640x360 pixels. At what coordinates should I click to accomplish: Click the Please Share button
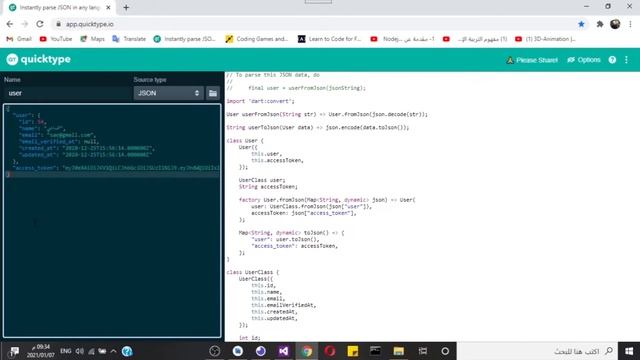point(532,60)
